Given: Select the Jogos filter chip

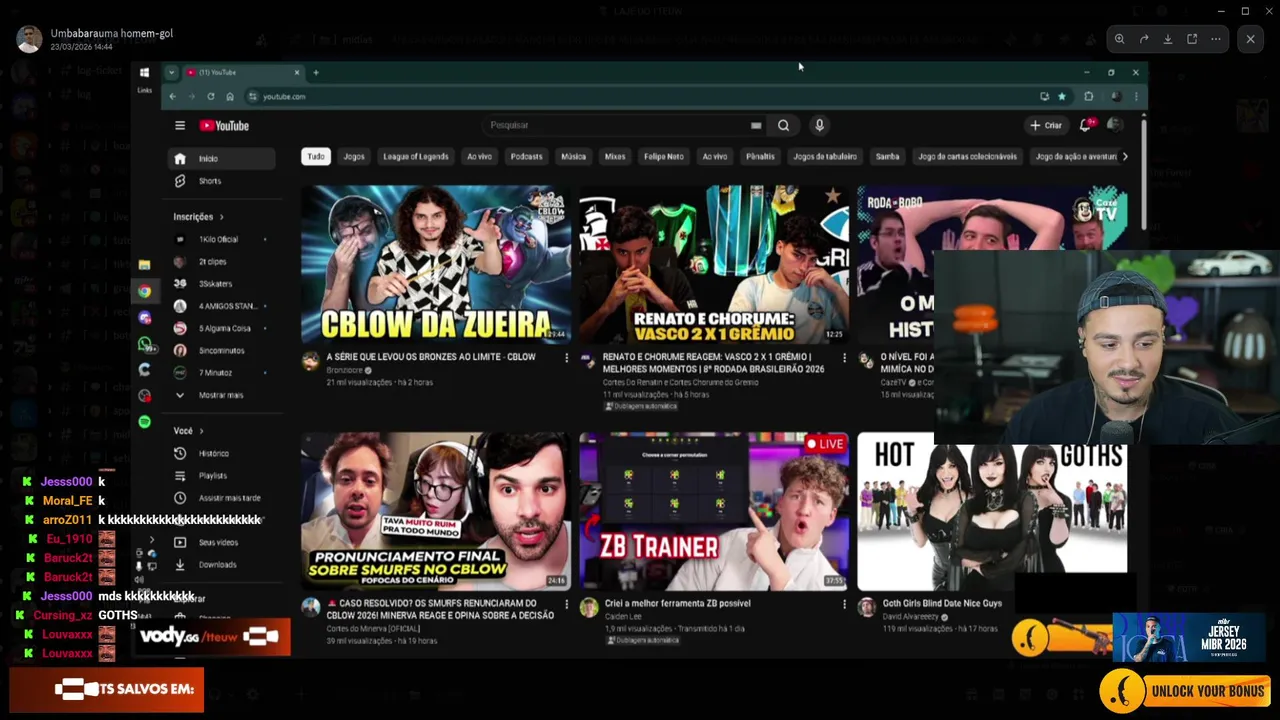Looking at the screenshot, I should 354,156.
